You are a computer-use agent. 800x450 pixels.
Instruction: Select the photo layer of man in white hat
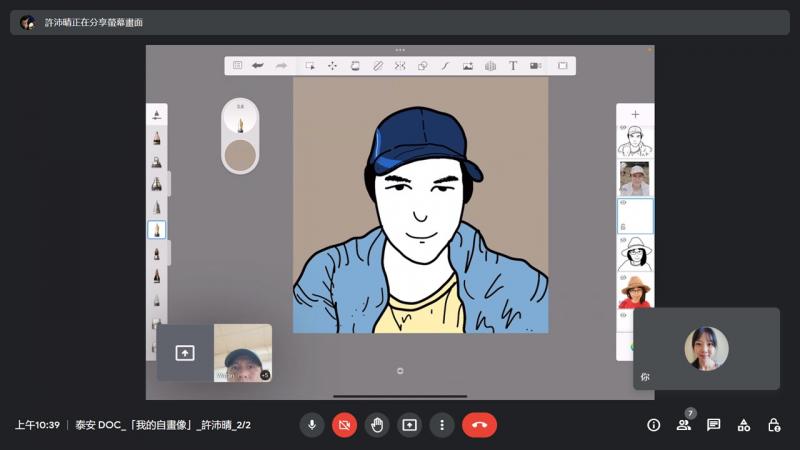(x=635, y=179)
